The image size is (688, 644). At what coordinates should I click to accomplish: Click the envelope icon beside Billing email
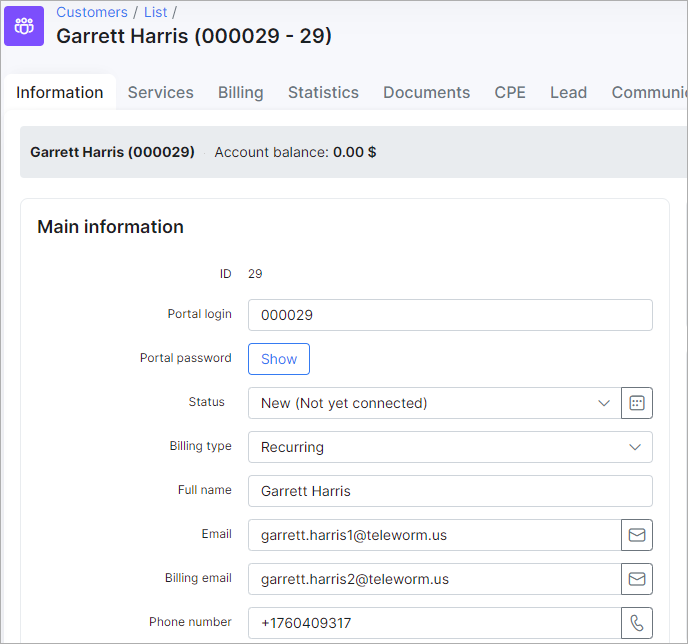637,579
